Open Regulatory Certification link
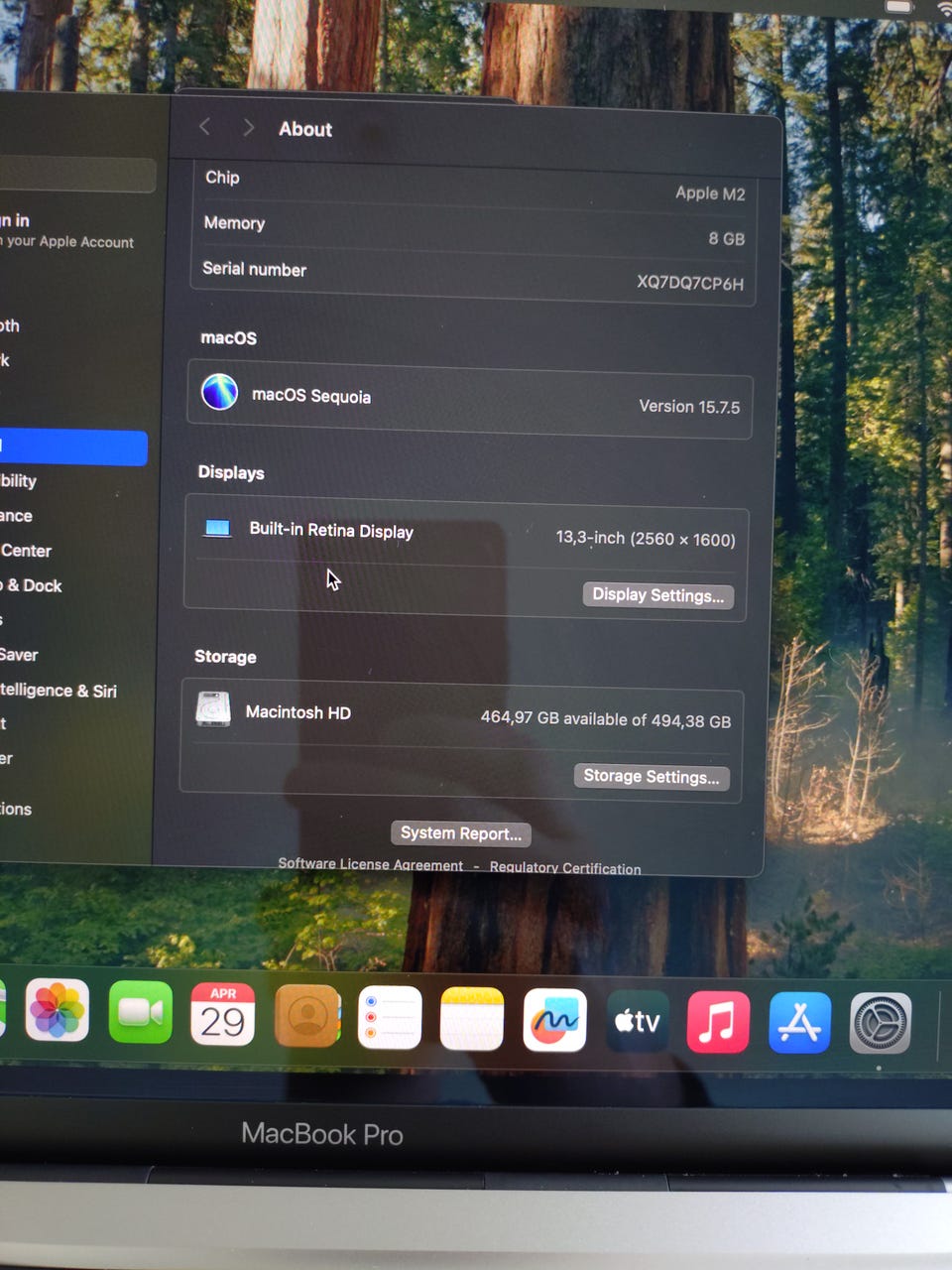This screenshot has width=952, height=1270. tap(565, 867)
